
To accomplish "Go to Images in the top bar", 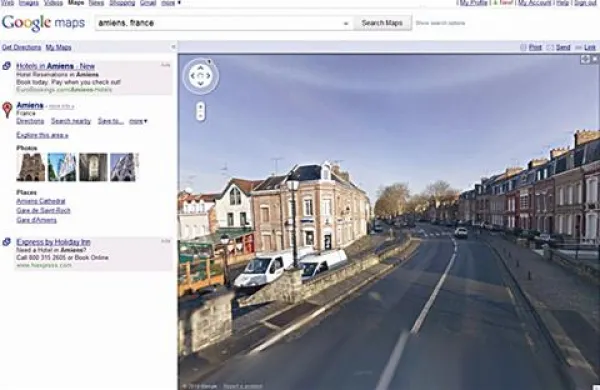I will tap(29, 3).
